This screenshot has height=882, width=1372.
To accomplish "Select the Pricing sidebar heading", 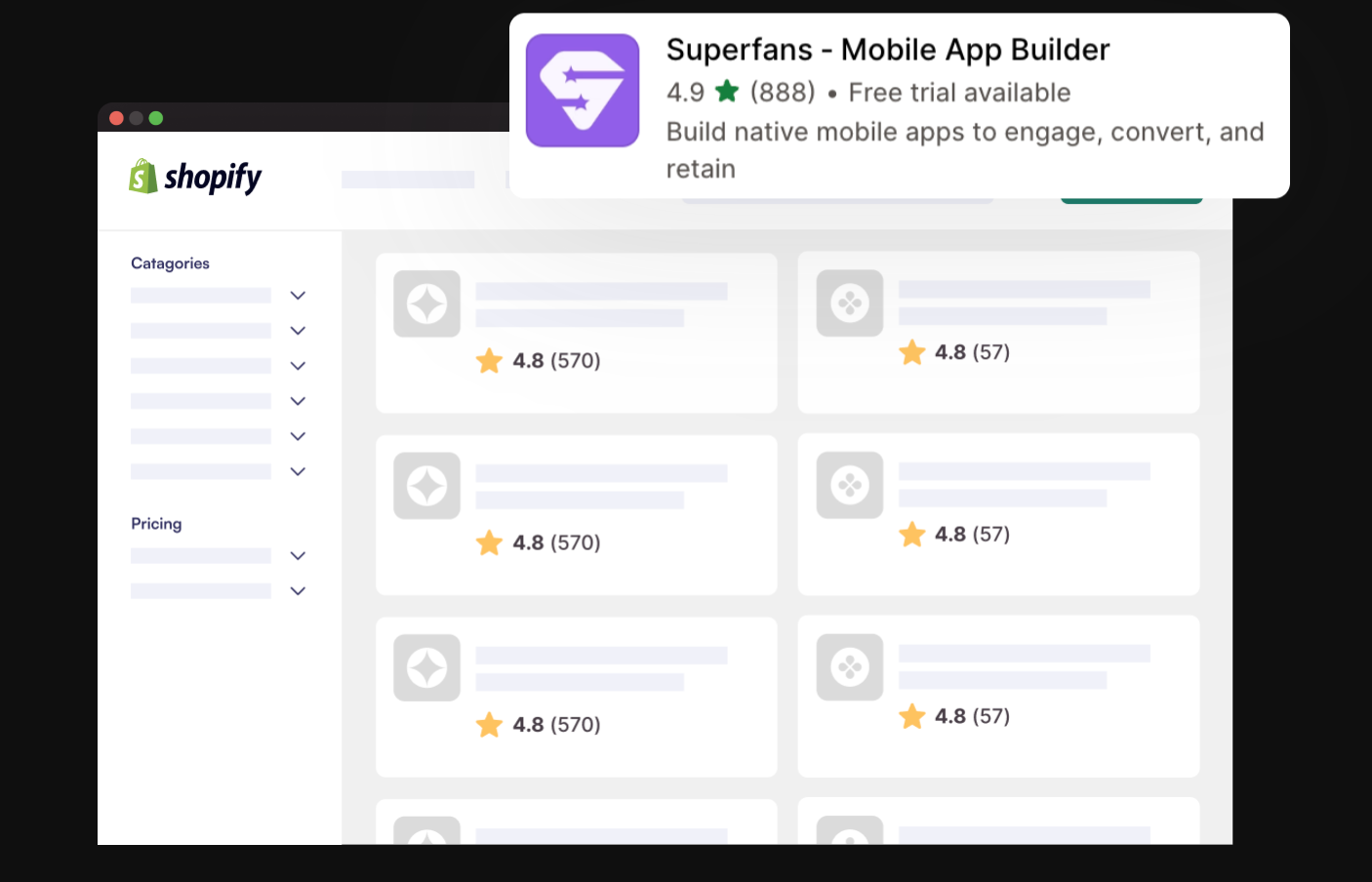I will 156,523.
